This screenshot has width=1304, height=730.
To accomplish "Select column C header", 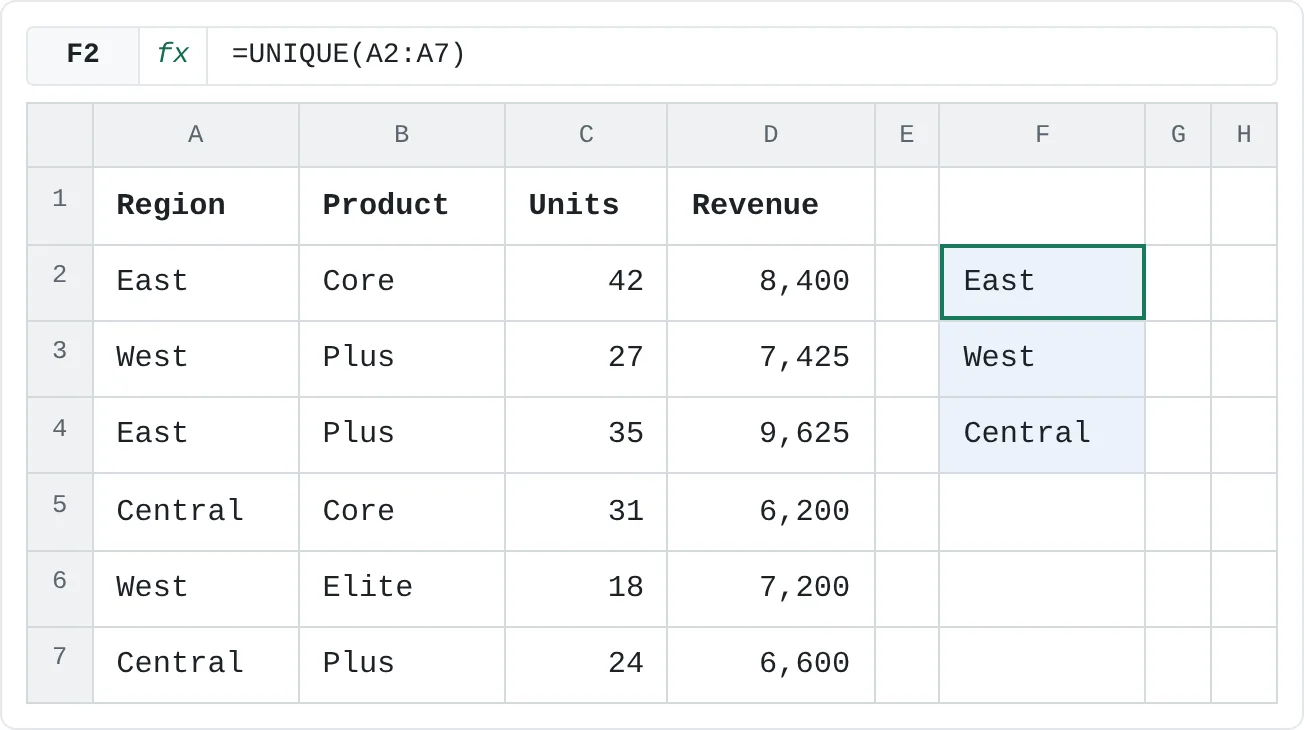I will coord(586,134).
